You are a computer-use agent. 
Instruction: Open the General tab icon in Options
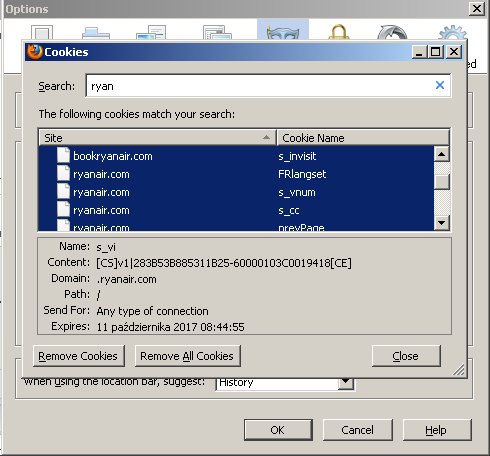tap(42, 32)
